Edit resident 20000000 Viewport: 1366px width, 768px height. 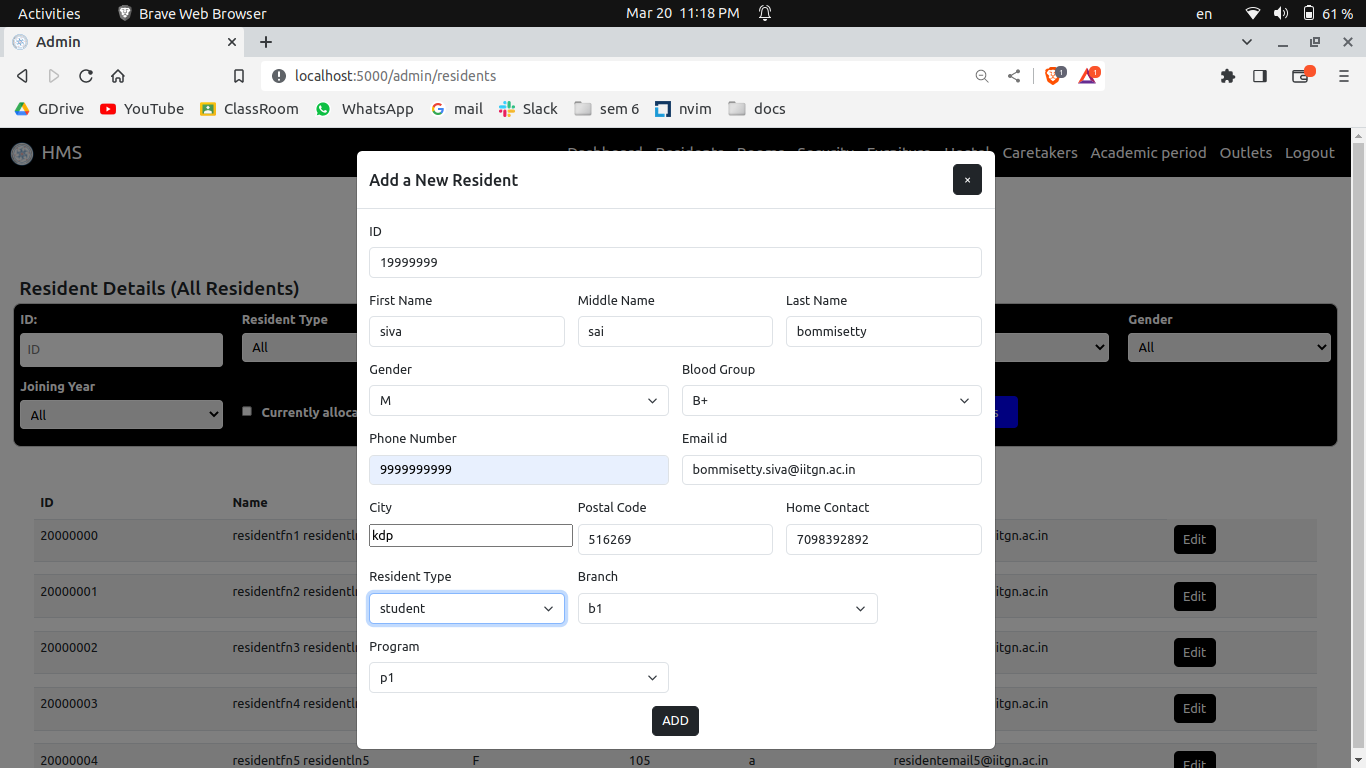tap(1194, 539)
